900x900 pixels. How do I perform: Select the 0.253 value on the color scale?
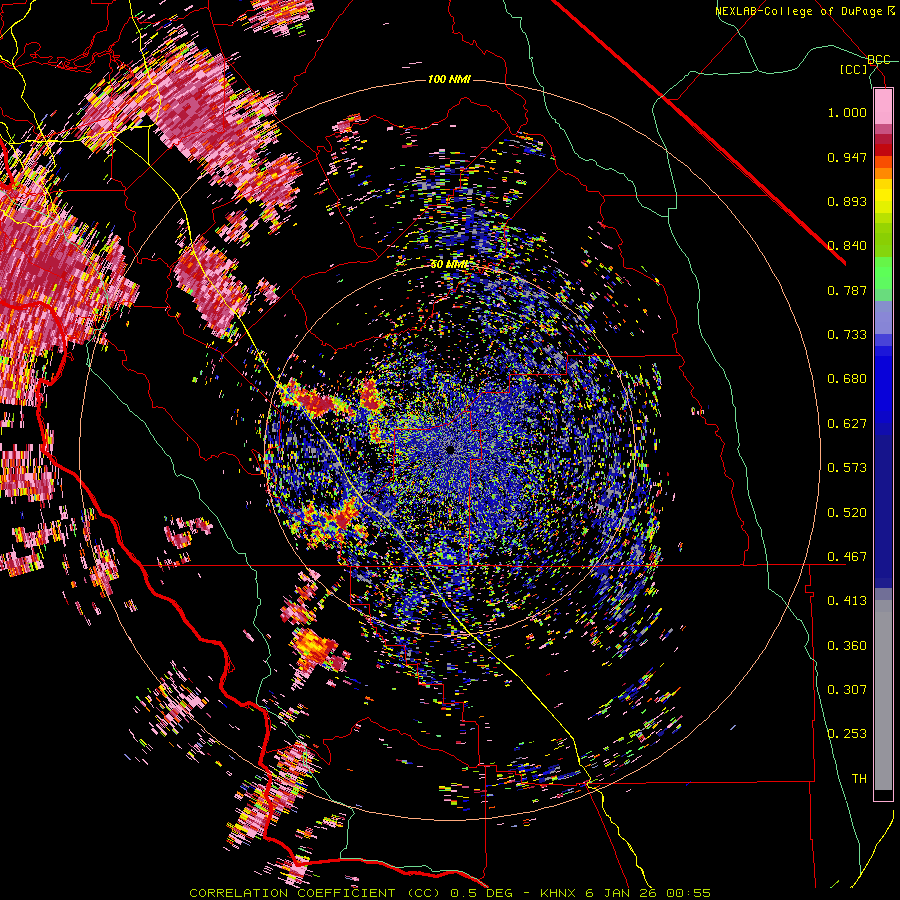tap(847, 734)
